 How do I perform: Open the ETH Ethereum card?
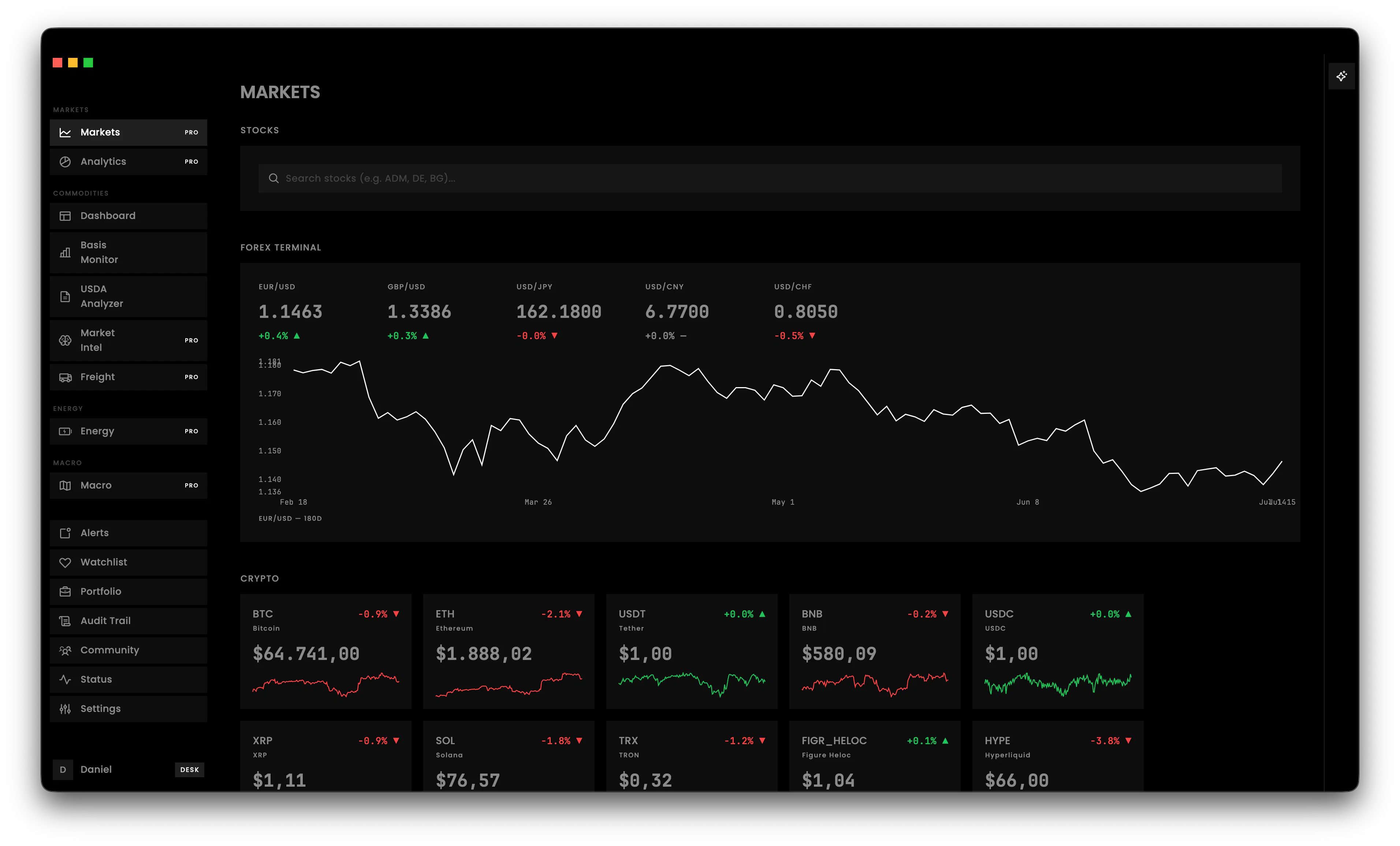click(x=509, y=652)
